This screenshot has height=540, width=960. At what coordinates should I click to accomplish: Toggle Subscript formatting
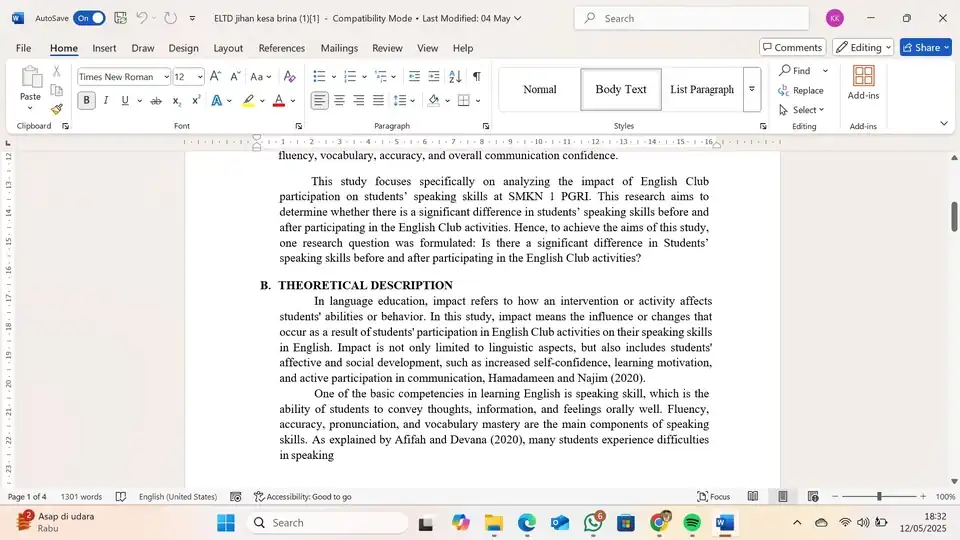coord(176,100)
